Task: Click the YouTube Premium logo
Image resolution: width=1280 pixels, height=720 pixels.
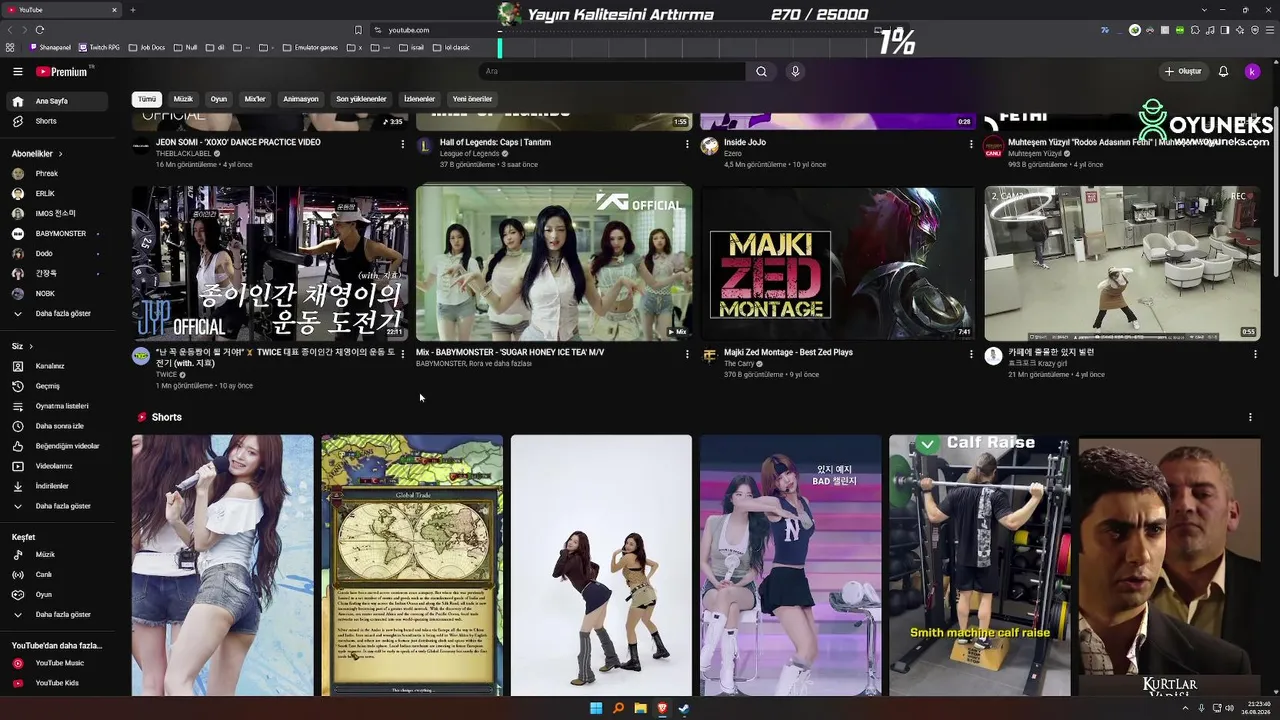Action: click(63, 72)
